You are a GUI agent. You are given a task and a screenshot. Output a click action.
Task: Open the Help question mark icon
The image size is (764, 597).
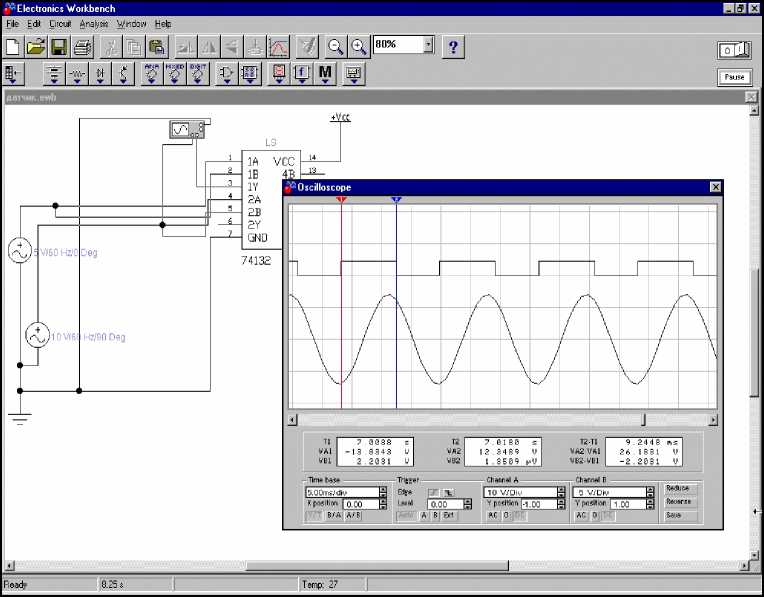tap(453, 46)
